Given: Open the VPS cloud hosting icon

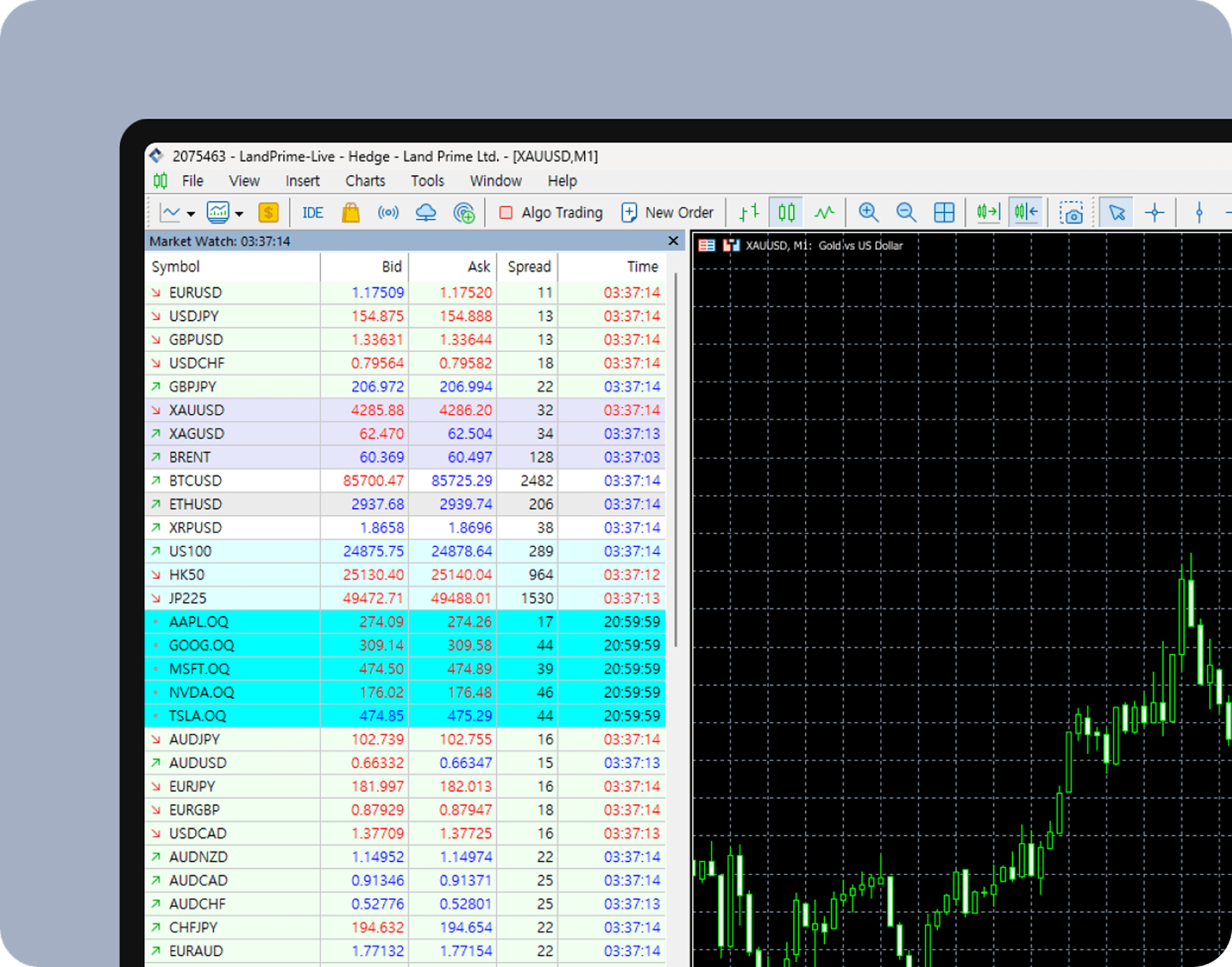Looking at the screenshot, I should [x=426, y=213].
